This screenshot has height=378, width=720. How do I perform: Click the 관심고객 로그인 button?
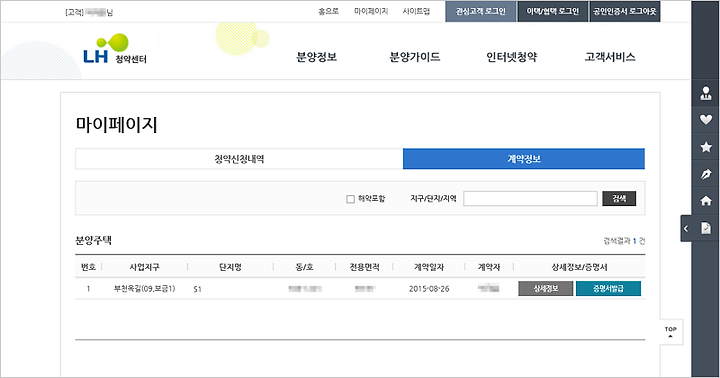(x=480, y=11)
